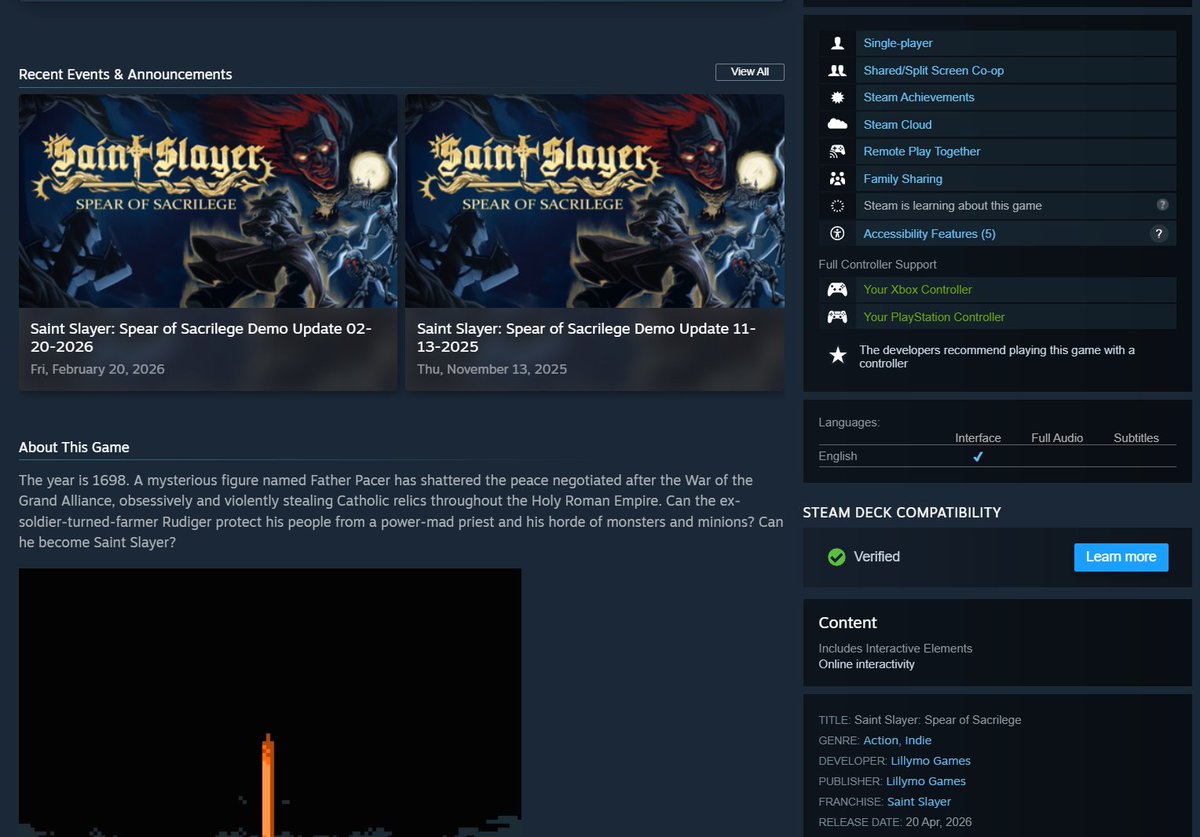Click the Xbox controller gamepad icon
Viewport: 1200px width, 837px height.
coord(837,290)
